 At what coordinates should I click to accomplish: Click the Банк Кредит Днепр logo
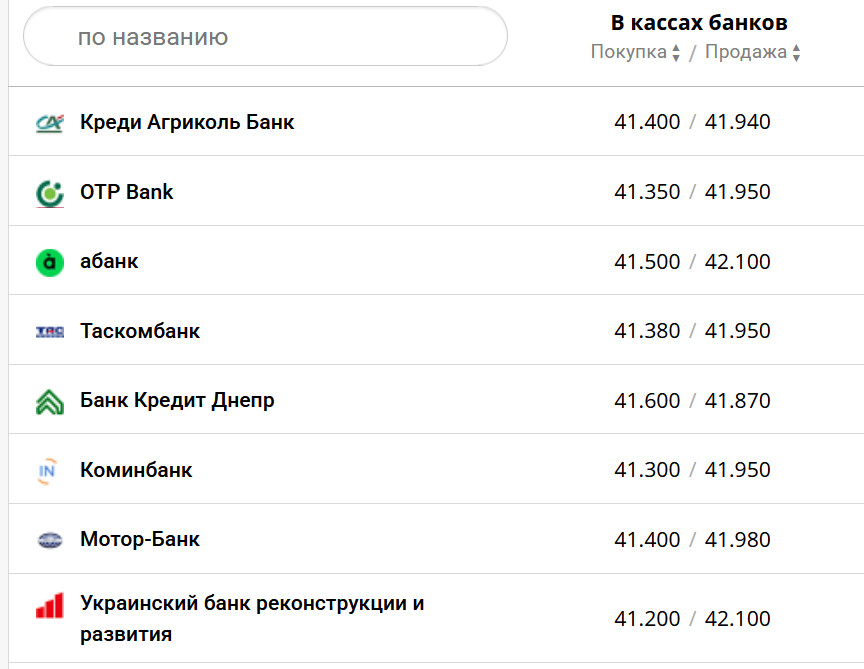[x=49, y=401]
